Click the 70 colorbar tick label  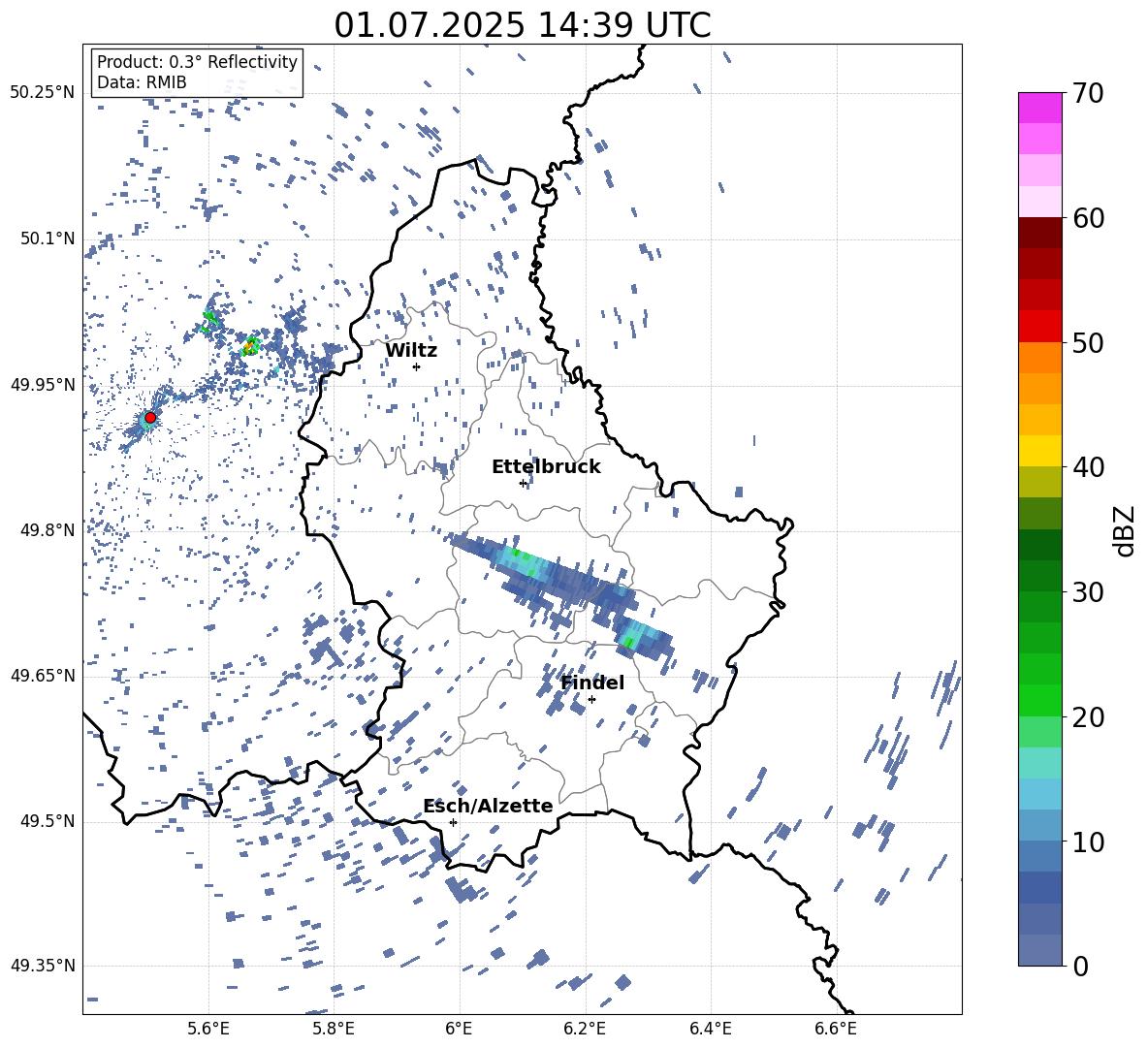click(1088, 93)
